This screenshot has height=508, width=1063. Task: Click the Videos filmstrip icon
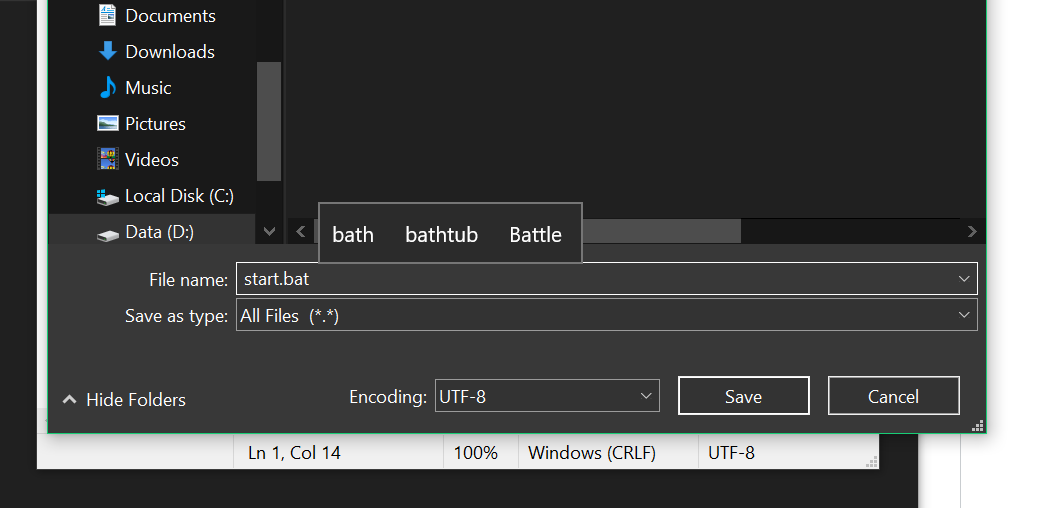coord(108,160)
